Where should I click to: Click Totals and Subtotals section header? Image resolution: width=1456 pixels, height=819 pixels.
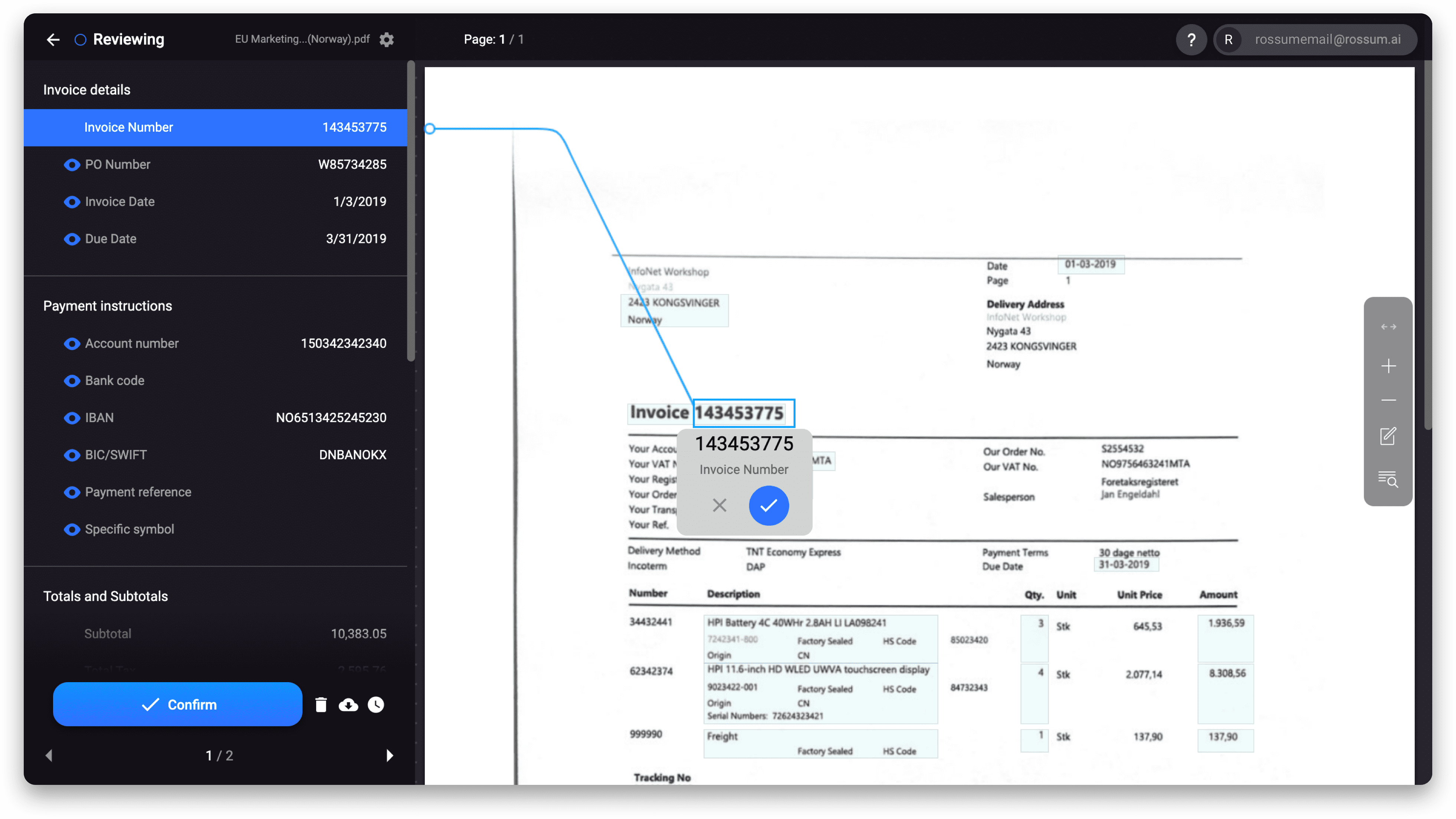106,596
